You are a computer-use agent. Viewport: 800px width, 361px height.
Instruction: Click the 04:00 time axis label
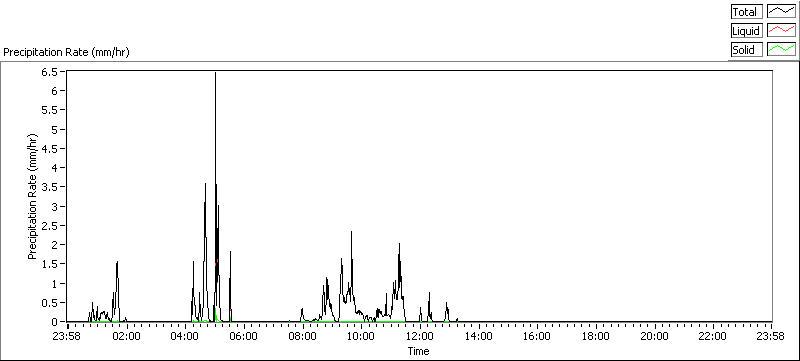coord(185,336)
